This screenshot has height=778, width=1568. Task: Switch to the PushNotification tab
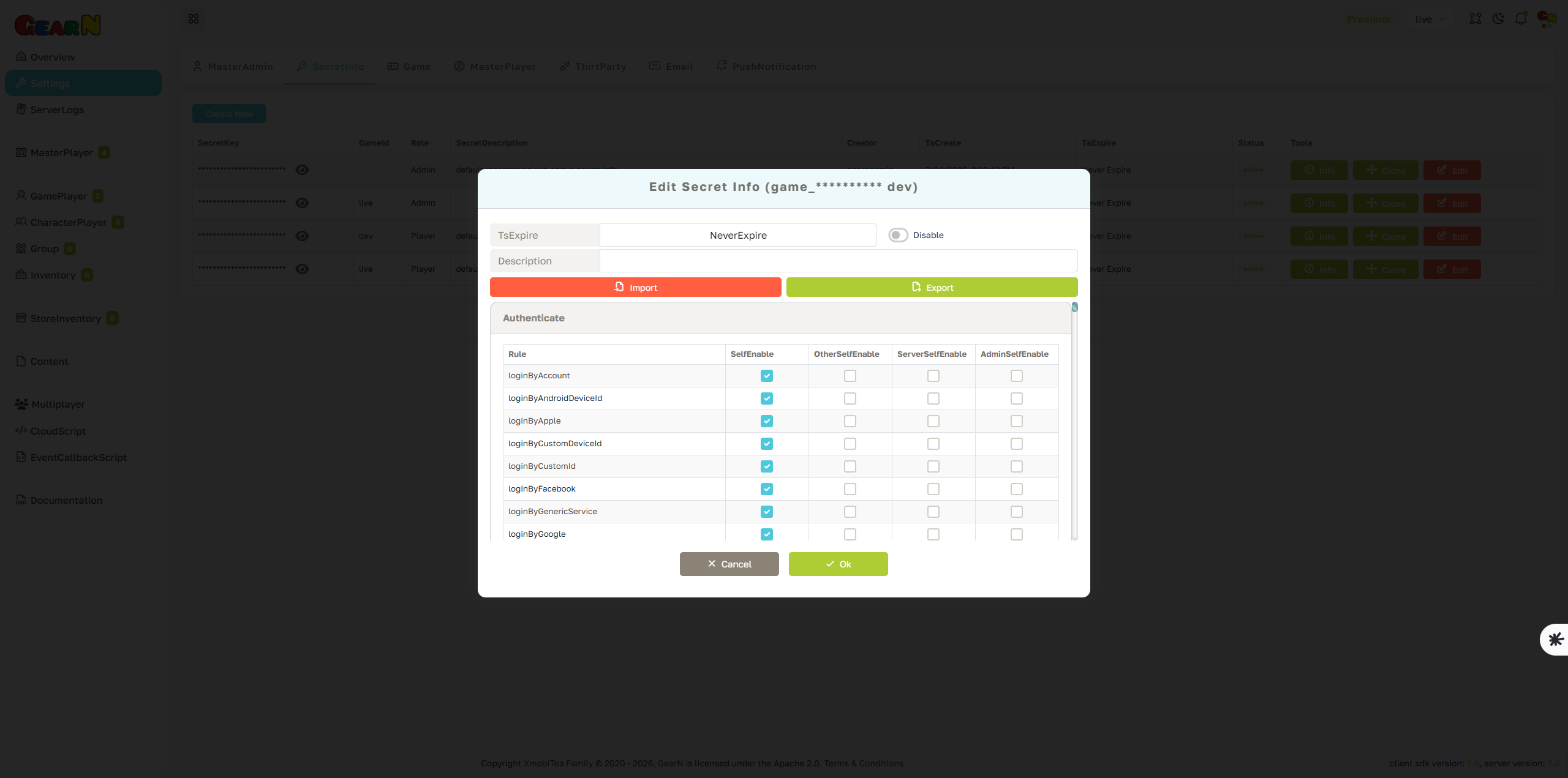[766, 66]
